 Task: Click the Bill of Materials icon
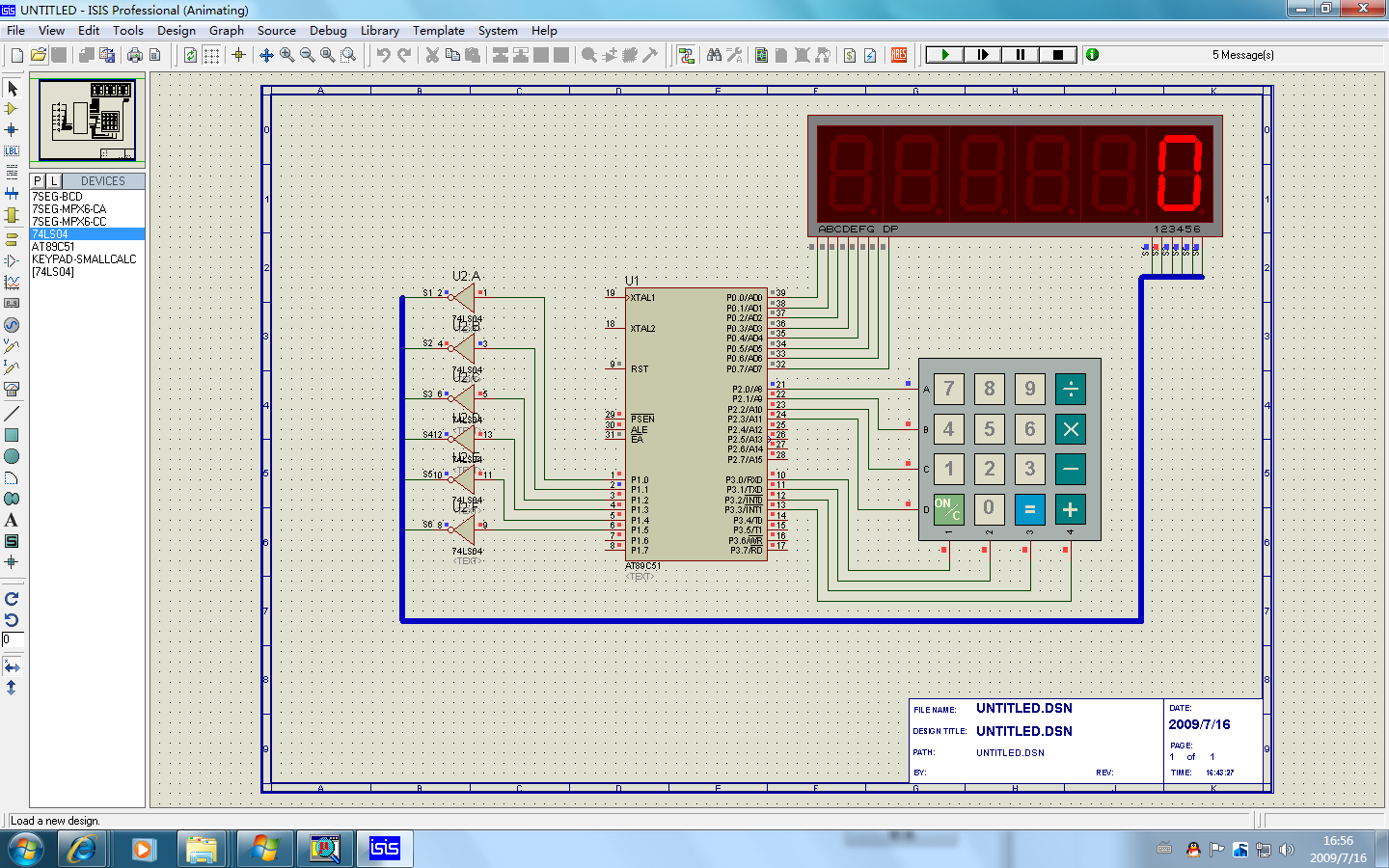850,55
